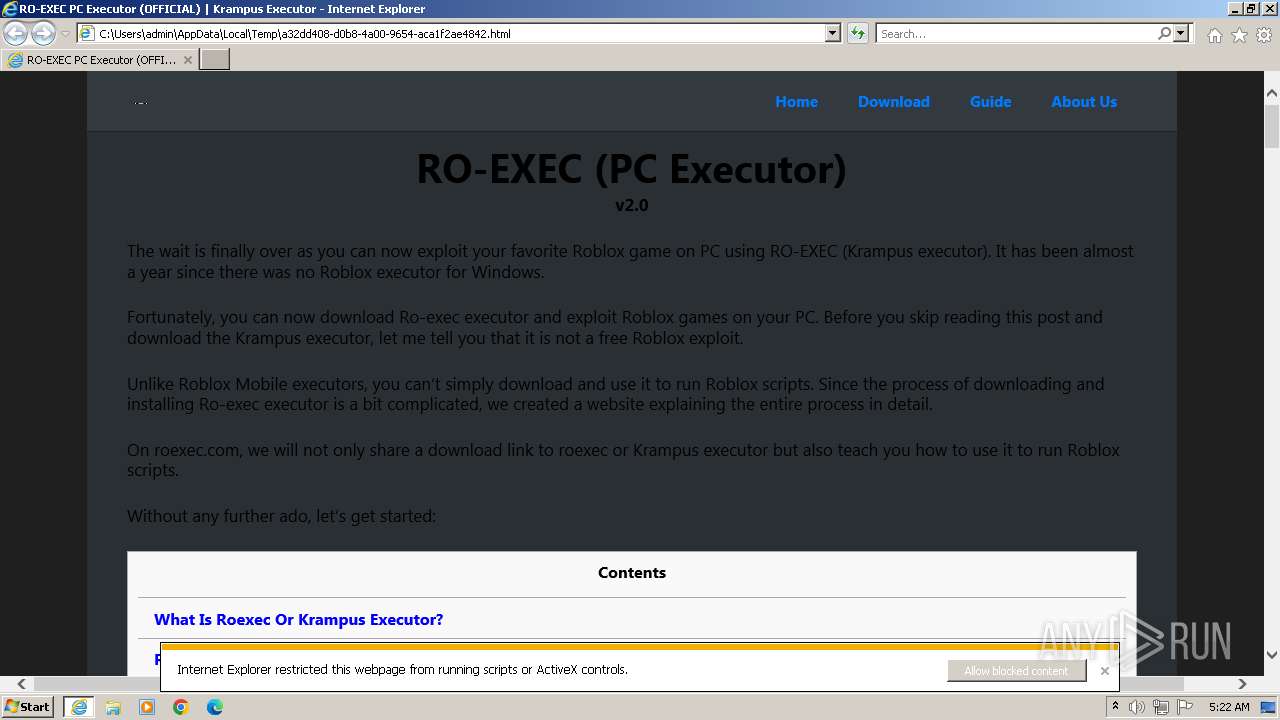The width and height of the screenshot is (1280, 720).
Task: Click the network tray icon
Action: pyautogui.click(x=1161, y=707)
